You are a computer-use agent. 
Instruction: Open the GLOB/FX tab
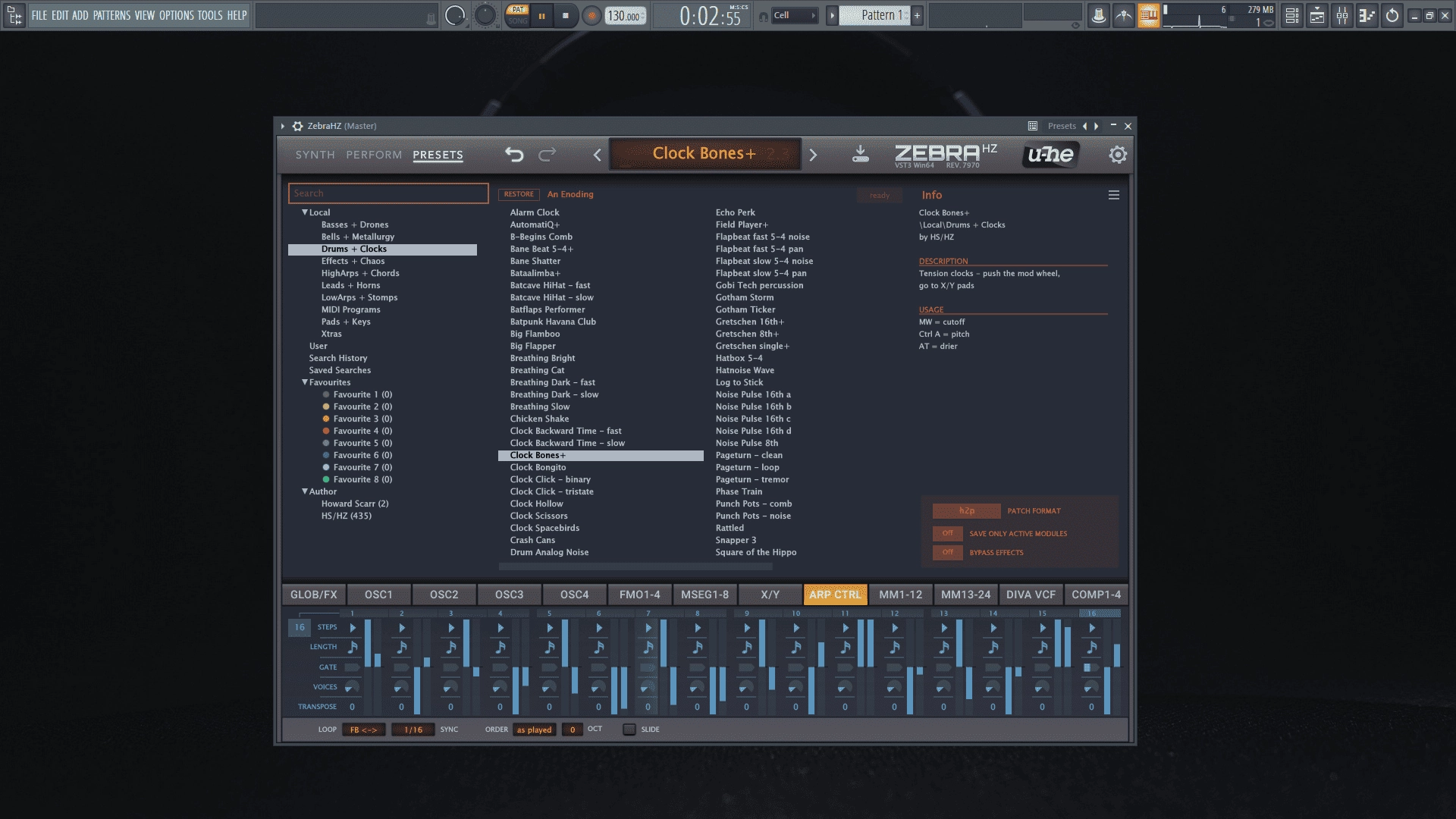pos(313,595)
